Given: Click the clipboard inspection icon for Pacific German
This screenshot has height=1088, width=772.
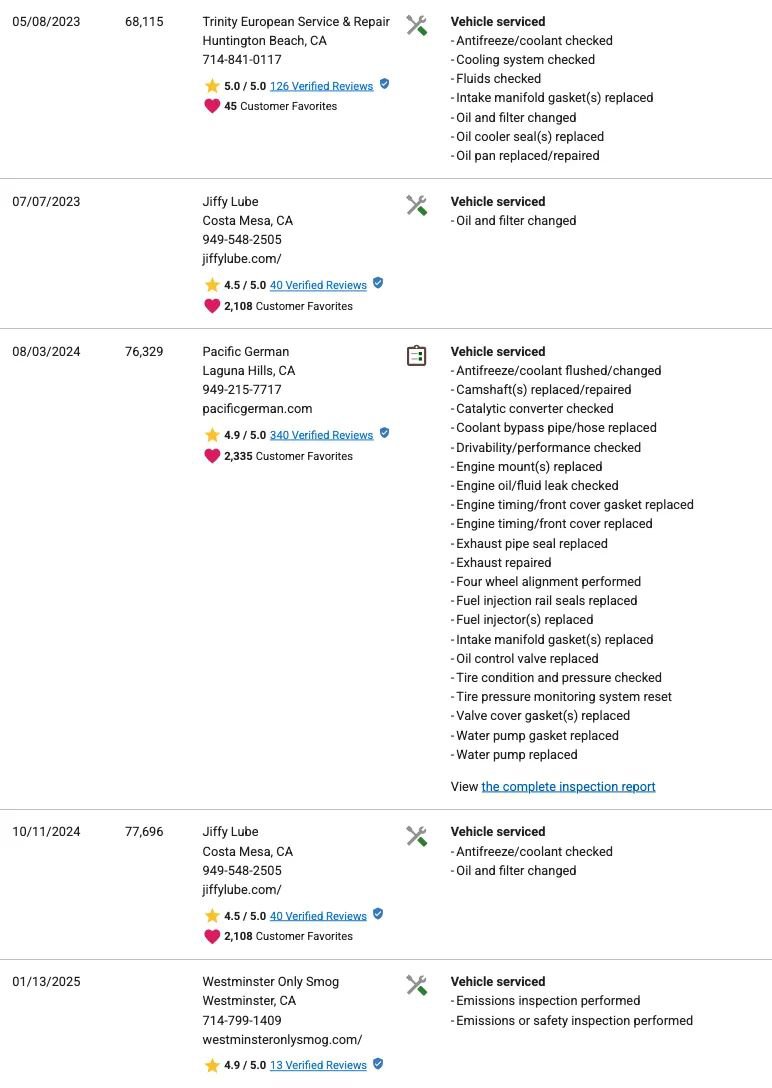Looking at the screenshot, I should pos(416,356).
